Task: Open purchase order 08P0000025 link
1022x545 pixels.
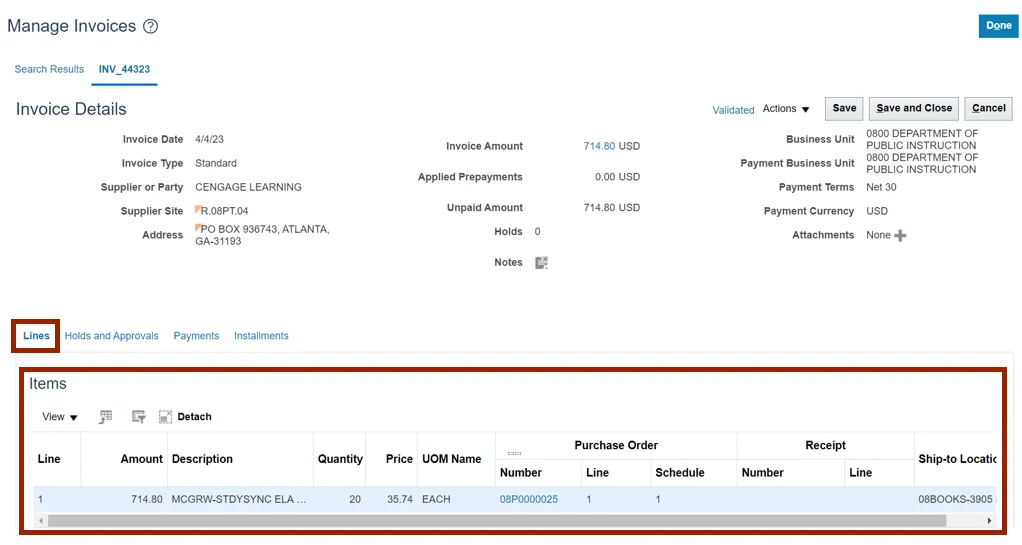Action: click(x=529, y=499)
